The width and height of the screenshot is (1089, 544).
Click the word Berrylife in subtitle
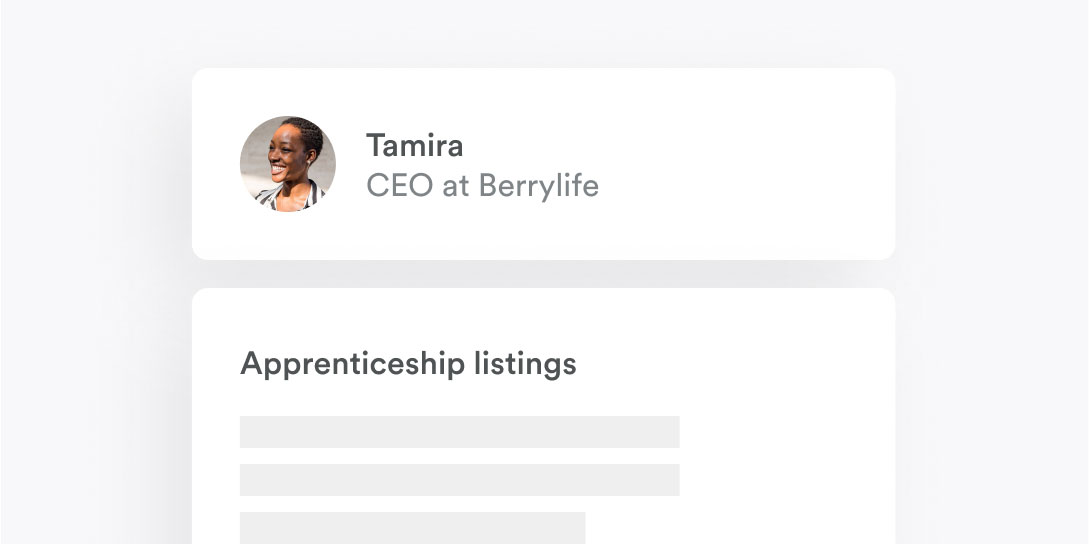click(x=539, y=186)
